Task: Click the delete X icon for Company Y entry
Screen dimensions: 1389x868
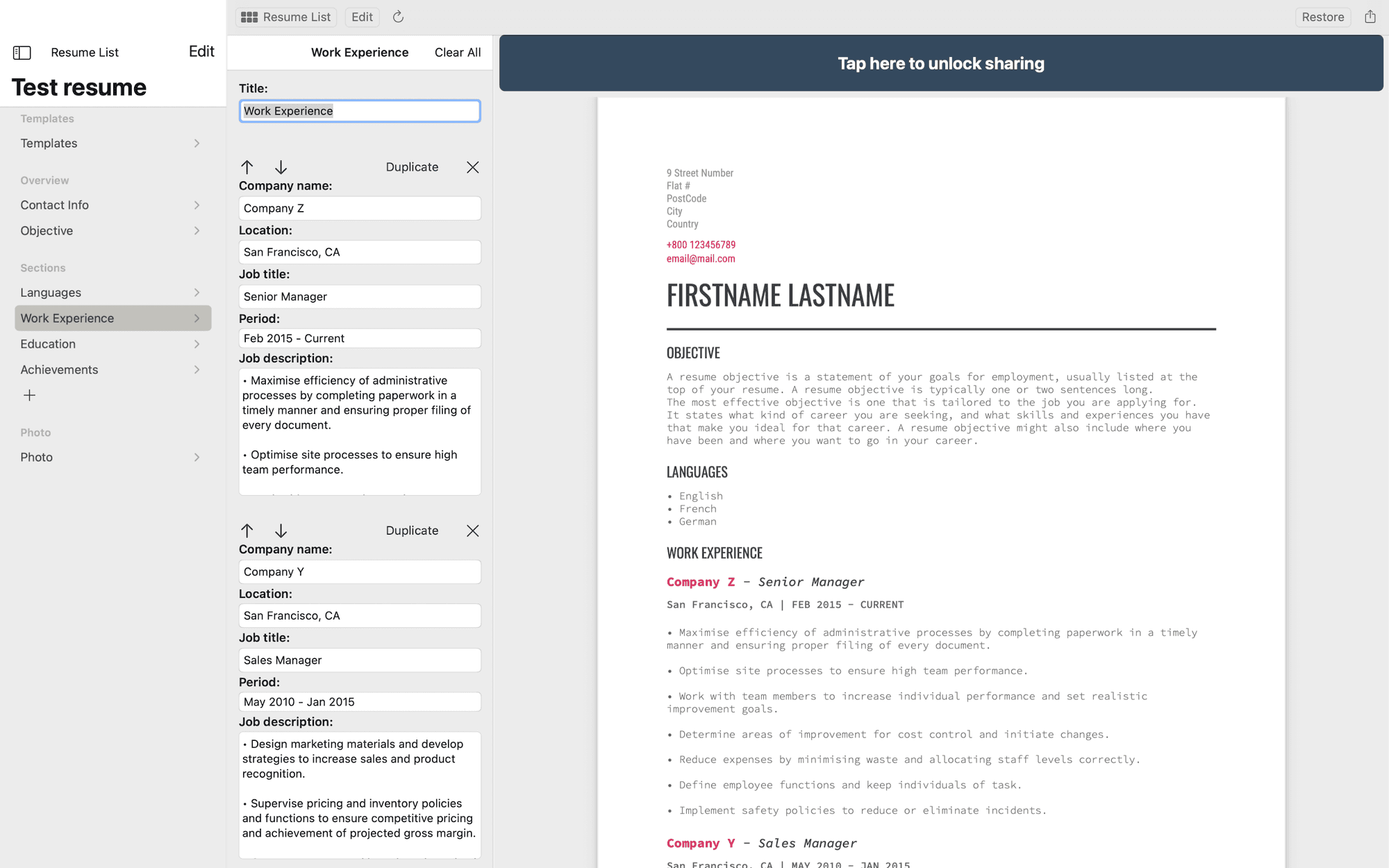Action: click(x=473, y=530)
